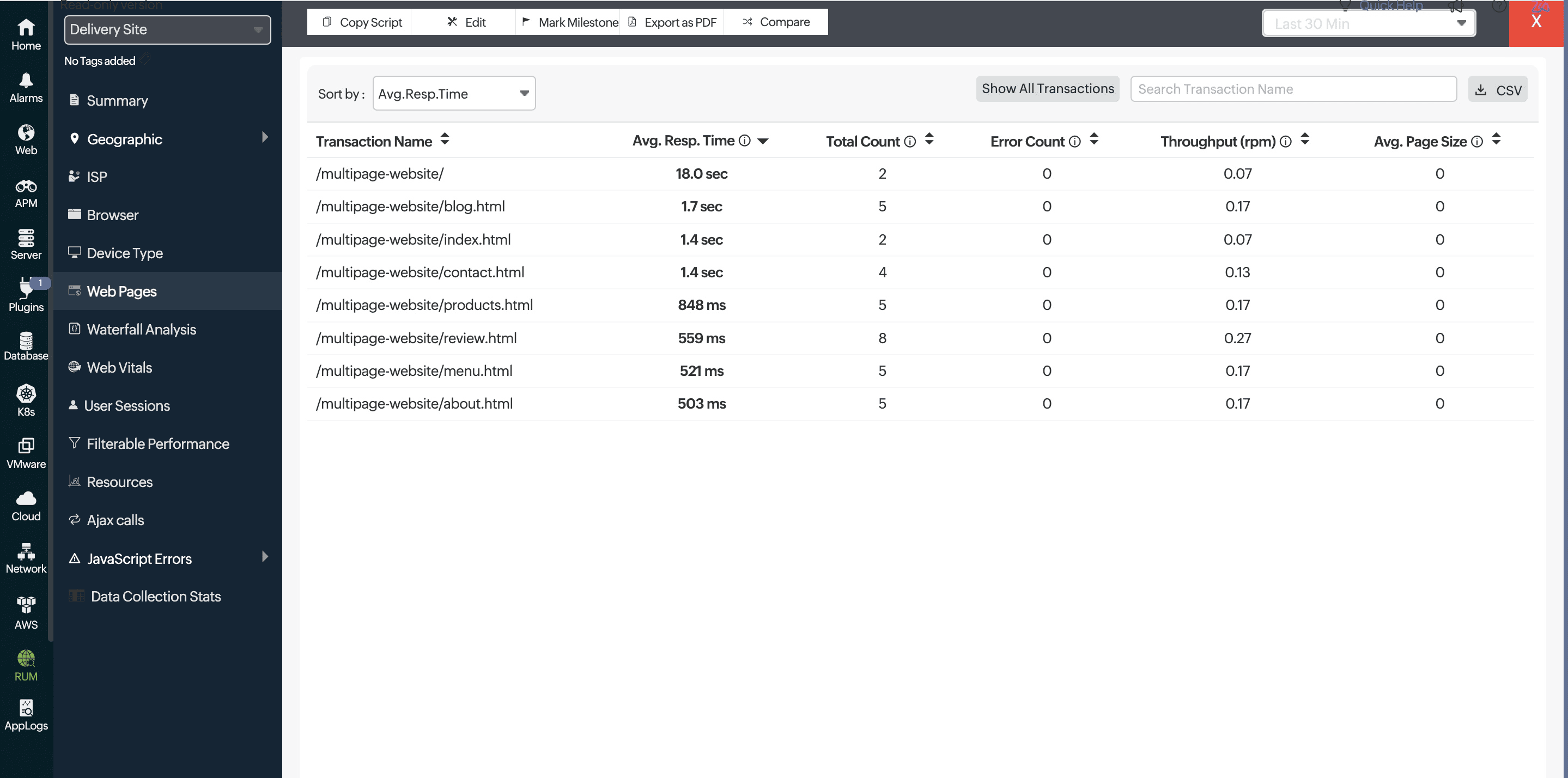1568x778 pixels.
Task: Open the Alarms section from the left navigation
Action: [26, 87]
